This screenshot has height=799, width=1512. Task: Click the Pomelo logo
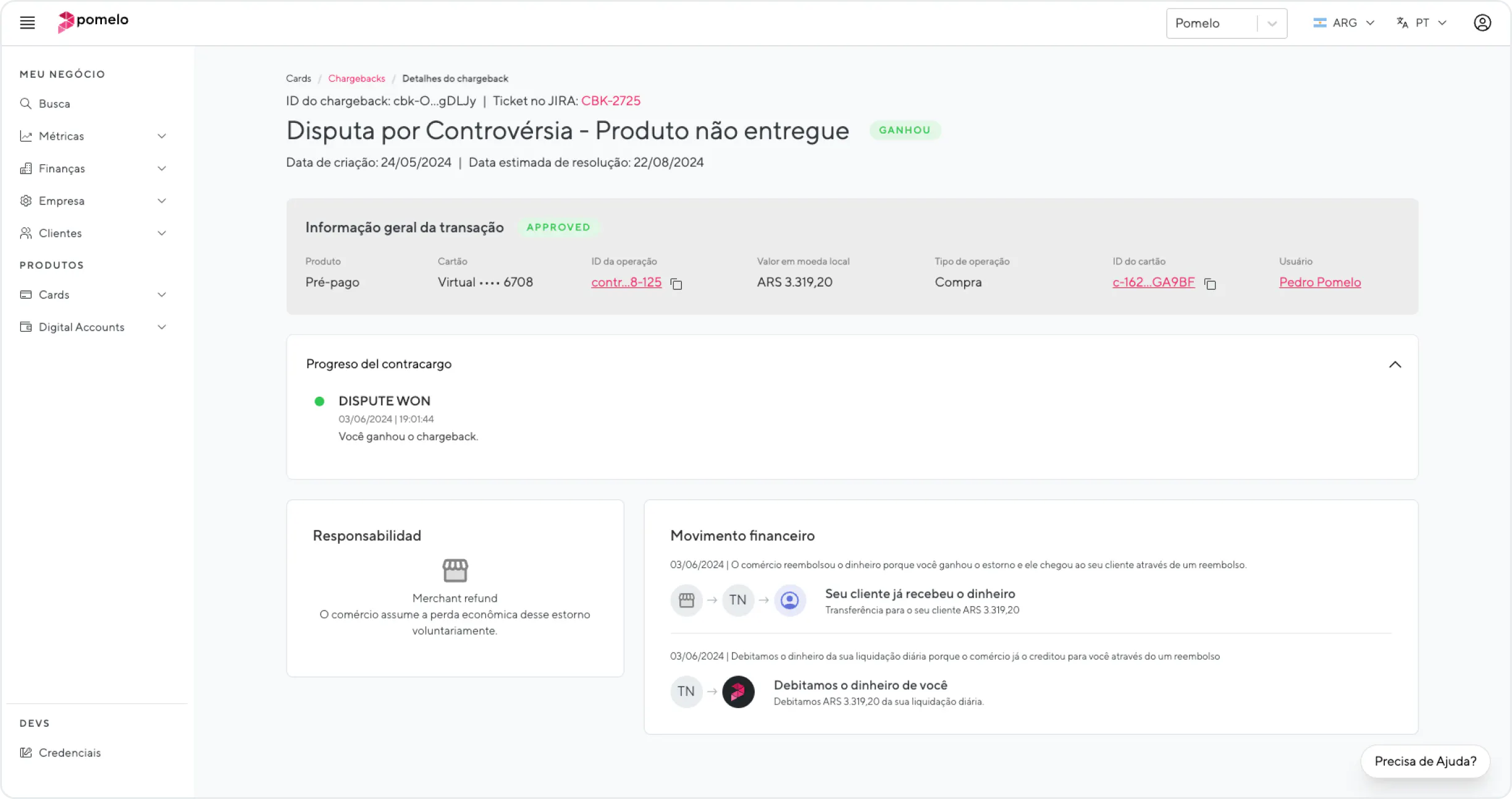[93, 21]
